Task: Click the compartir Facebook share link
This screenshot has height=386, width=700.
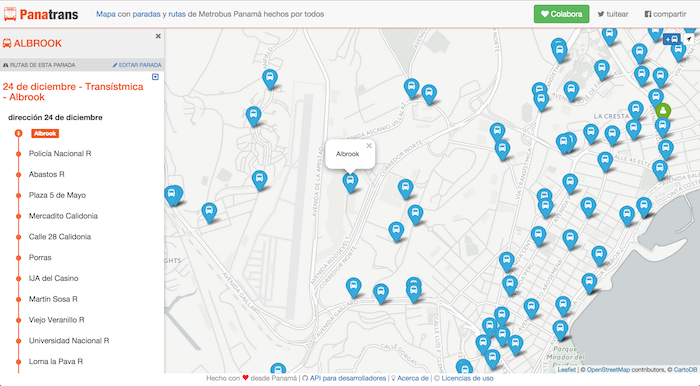Action: click(665, 14)
